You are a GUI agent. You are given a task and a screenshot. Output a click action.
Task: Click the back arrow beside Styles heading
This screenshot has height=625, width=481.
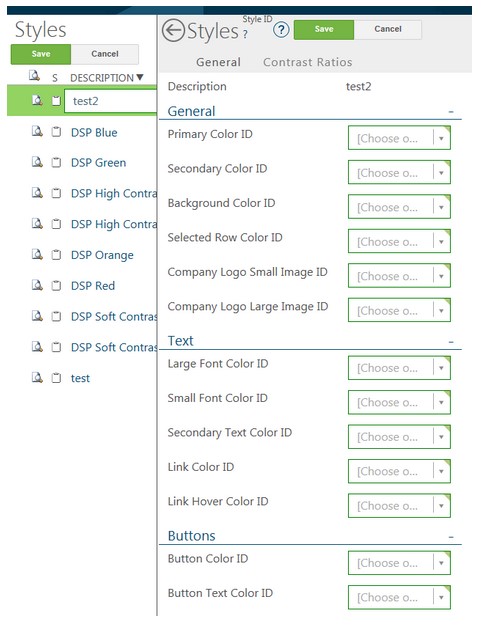point(173,31)
